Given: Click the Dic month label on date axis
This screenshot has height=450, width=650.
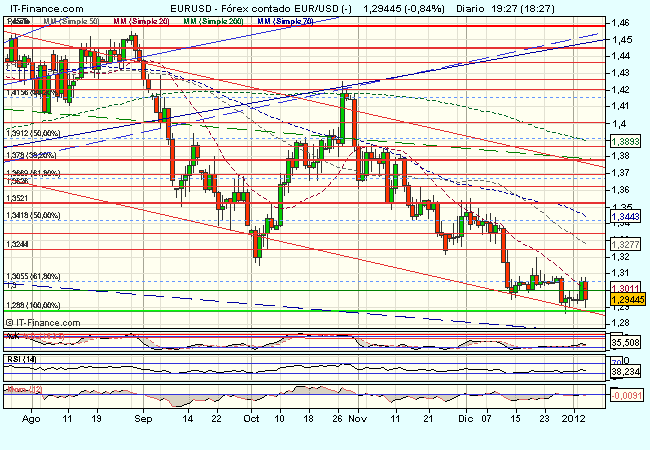Looking at the screenshot, I should click(x=466, y=419).
